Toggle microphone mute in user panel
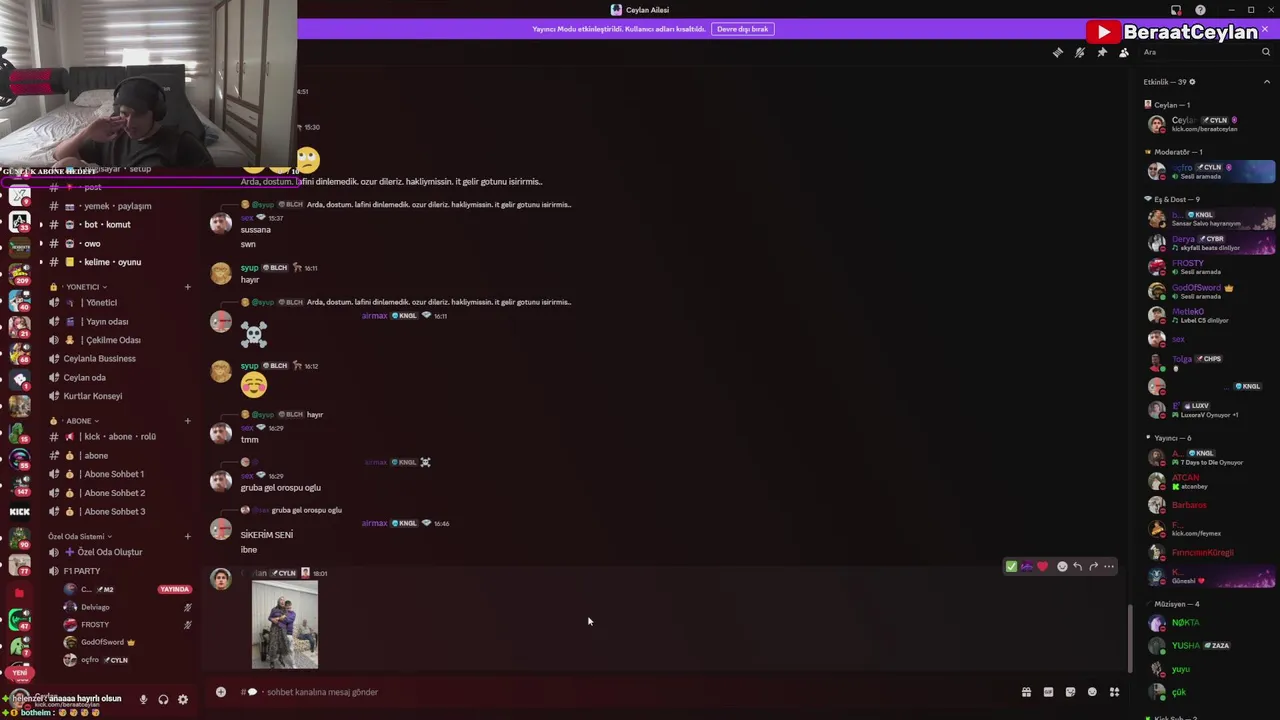The height and width of the screenshot is (720, 1280). pyautogui.click(x=144, y=700)
